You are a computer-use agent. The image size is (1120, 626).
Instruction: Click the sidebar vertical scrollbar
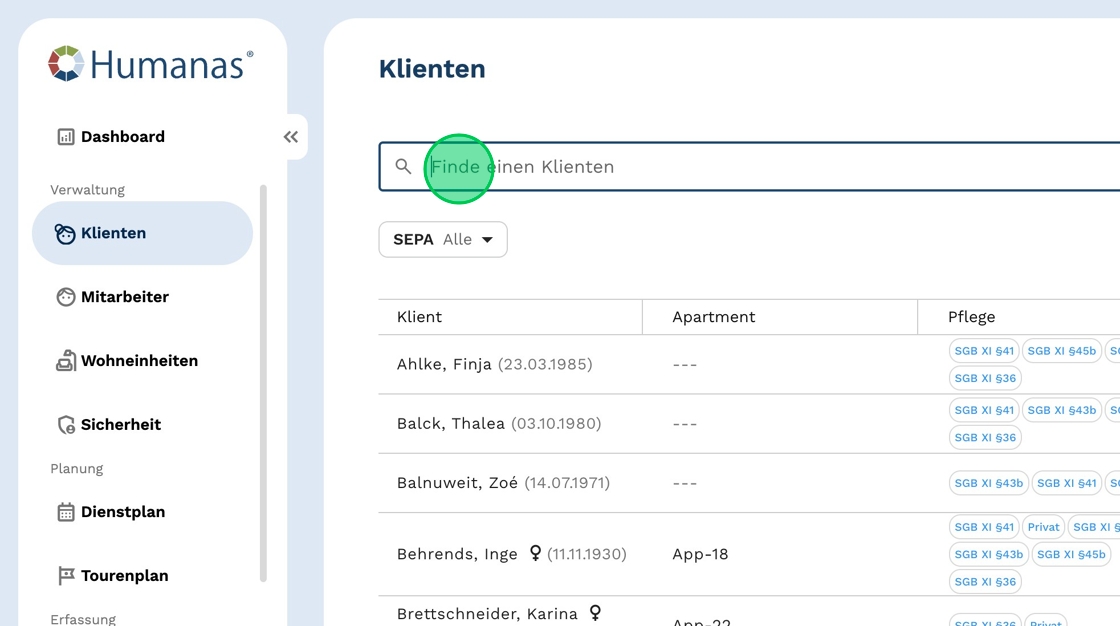(263, 380)
